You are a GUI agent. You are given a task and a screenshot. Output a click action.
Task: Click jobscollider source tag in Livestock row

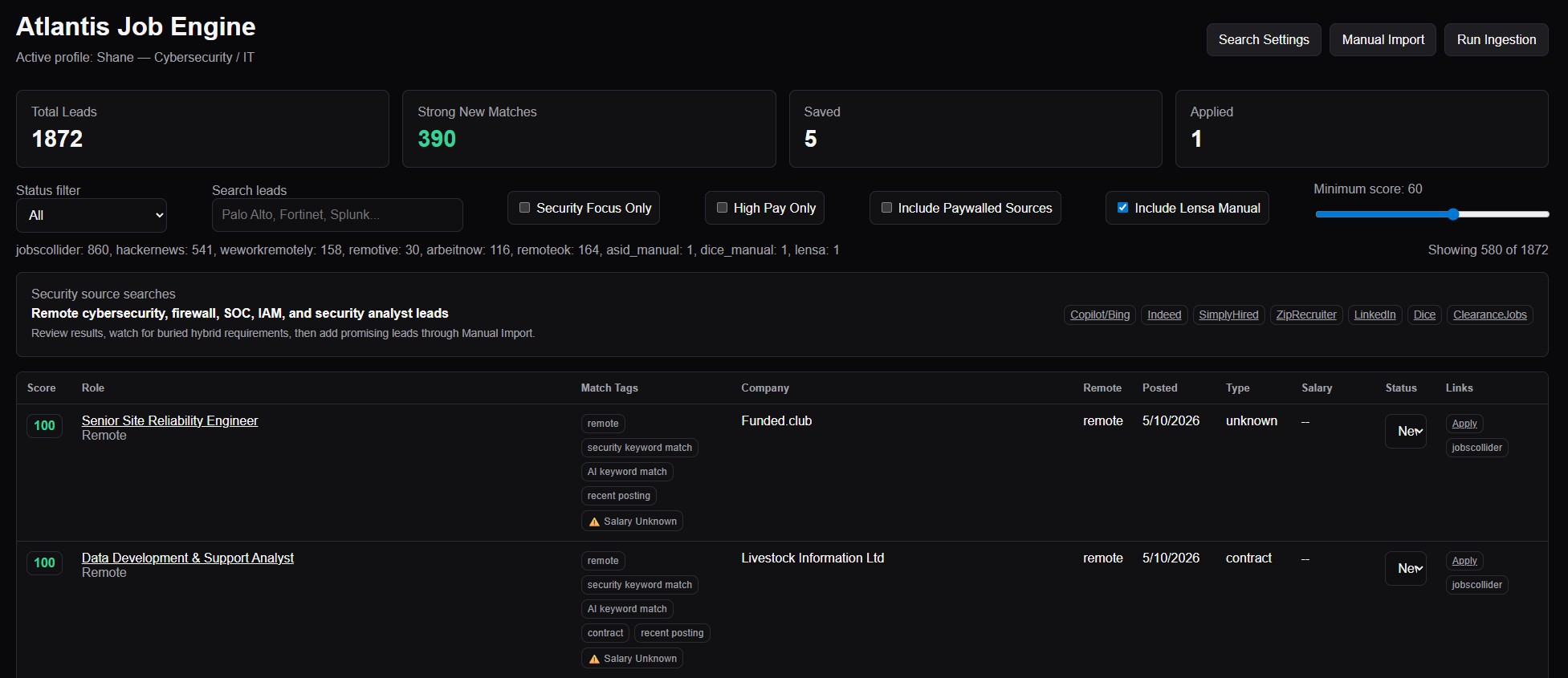pyautogui.click(x=1476, y=585)
